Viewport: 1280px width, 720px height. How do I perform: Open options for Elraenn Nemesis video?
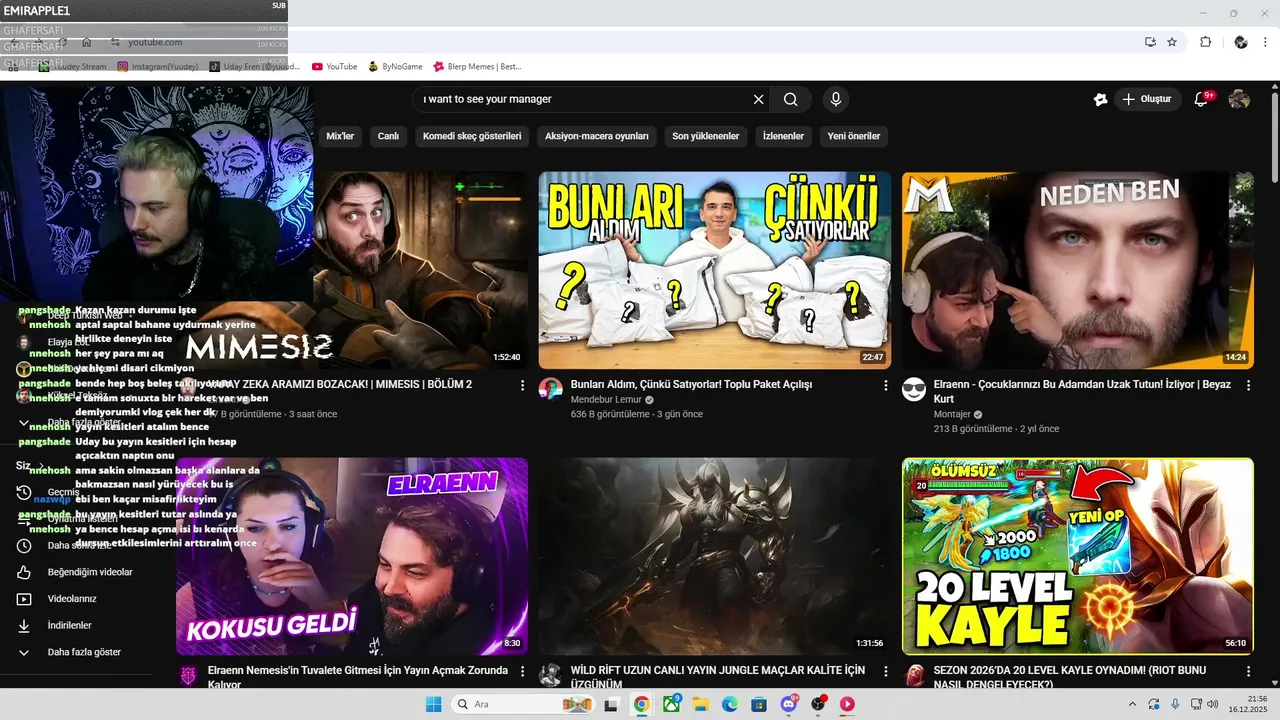click(522, 671)
